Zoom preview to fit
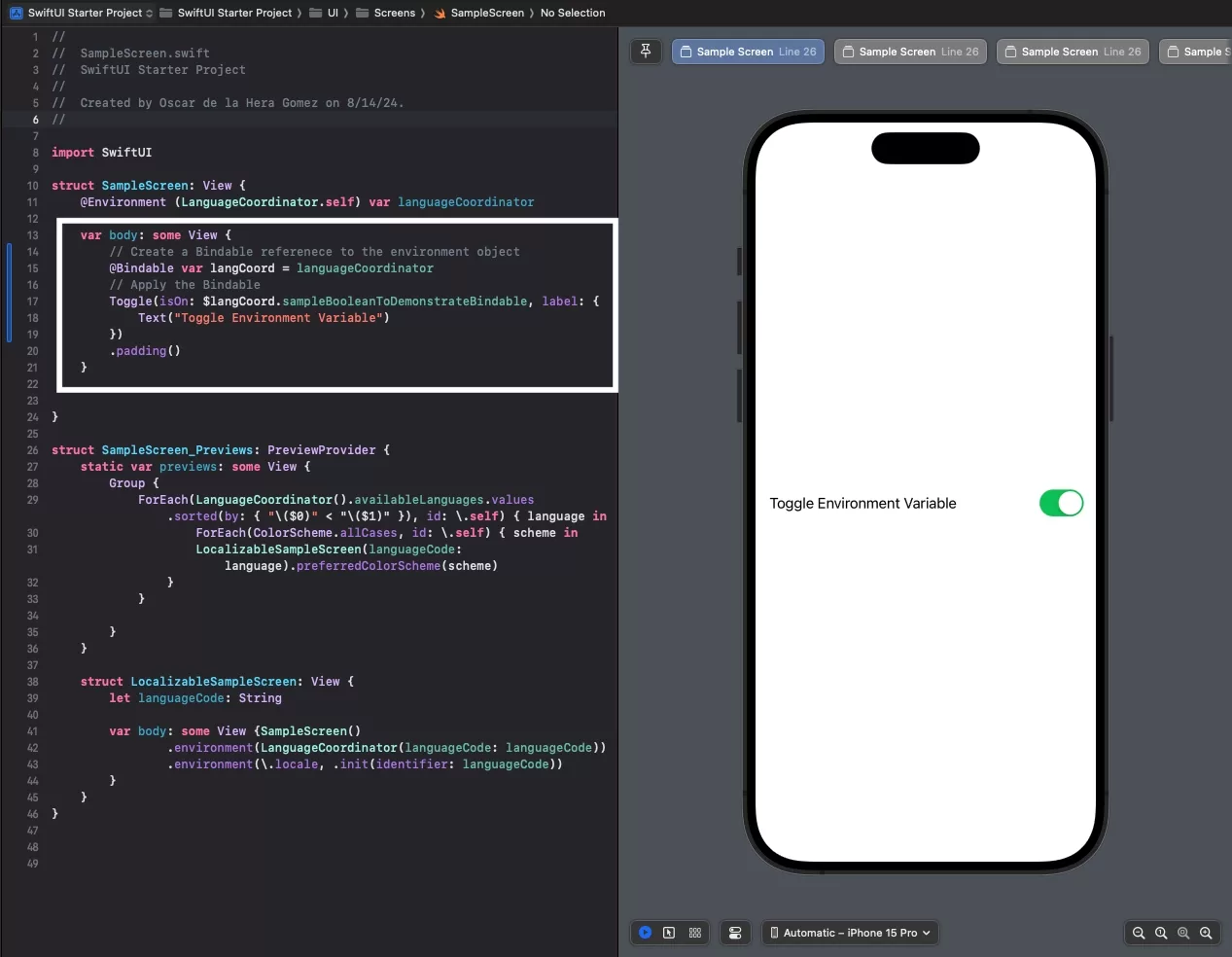 tap(1183, 933)
